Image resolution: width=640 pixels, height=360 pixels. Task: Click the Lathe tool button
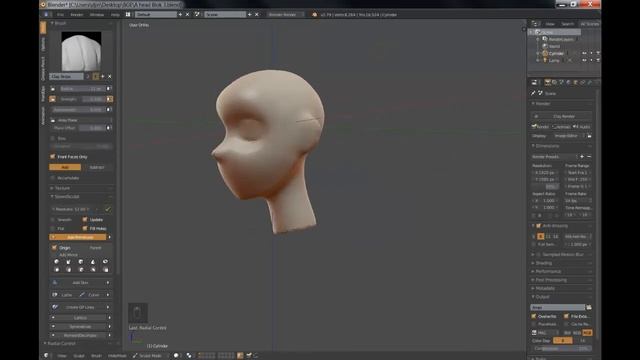(64, 295)
